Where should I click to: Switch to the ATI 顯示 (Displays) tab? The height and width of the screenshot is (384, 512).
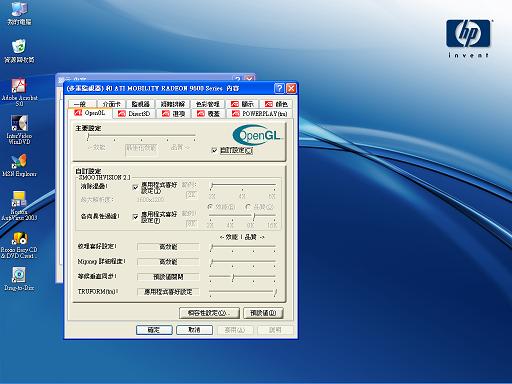[x=242, y=104]
